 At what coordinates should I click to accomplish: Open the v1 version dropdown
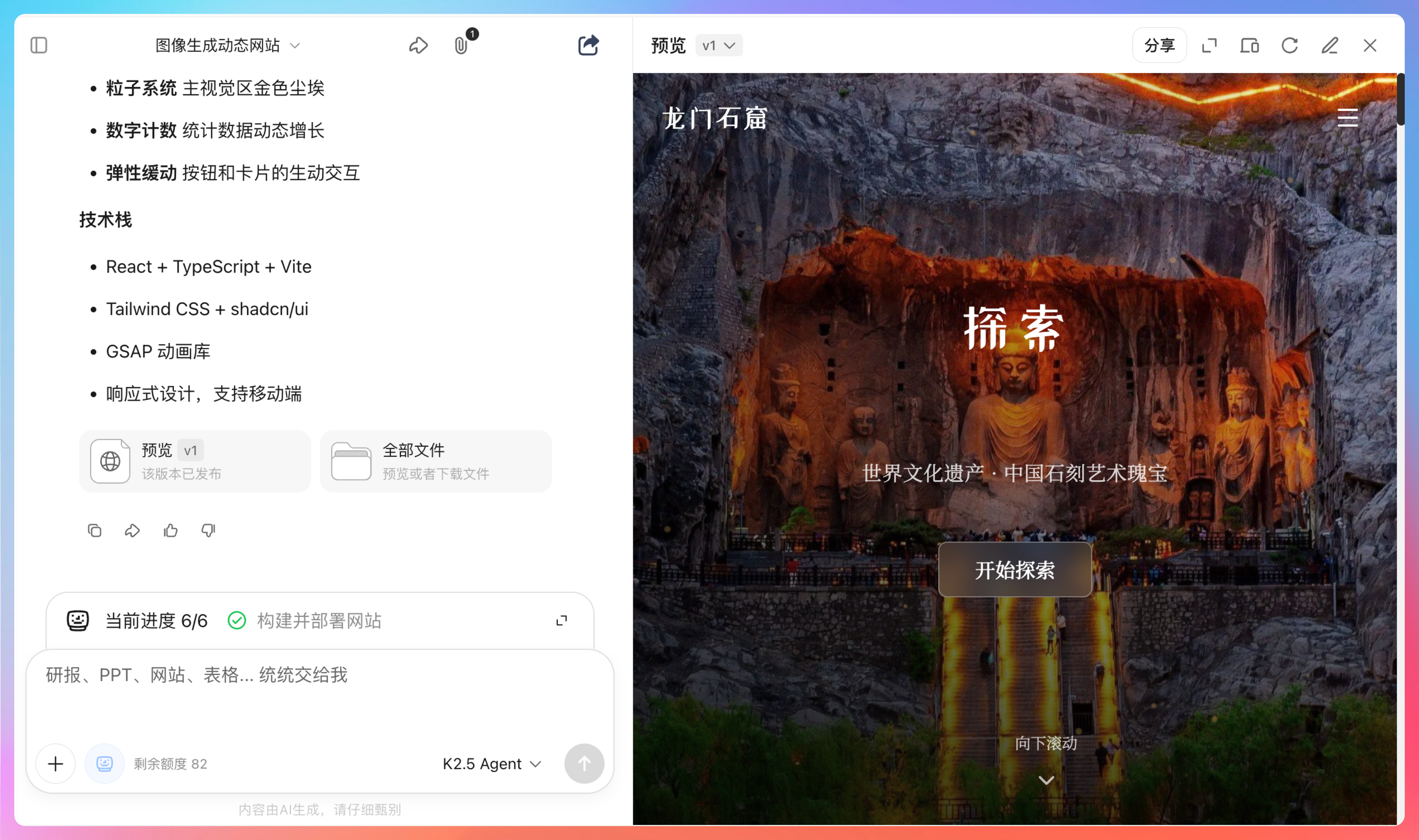click(x=718, y=45)
